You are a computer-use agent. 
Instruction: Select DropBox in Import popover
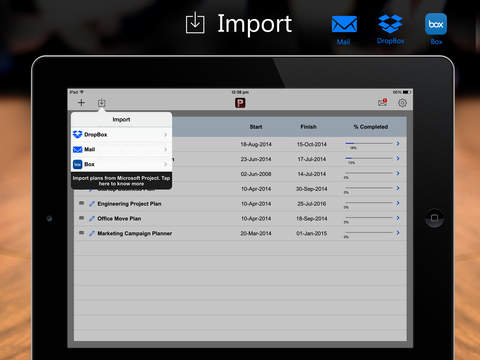pos(121,134)
